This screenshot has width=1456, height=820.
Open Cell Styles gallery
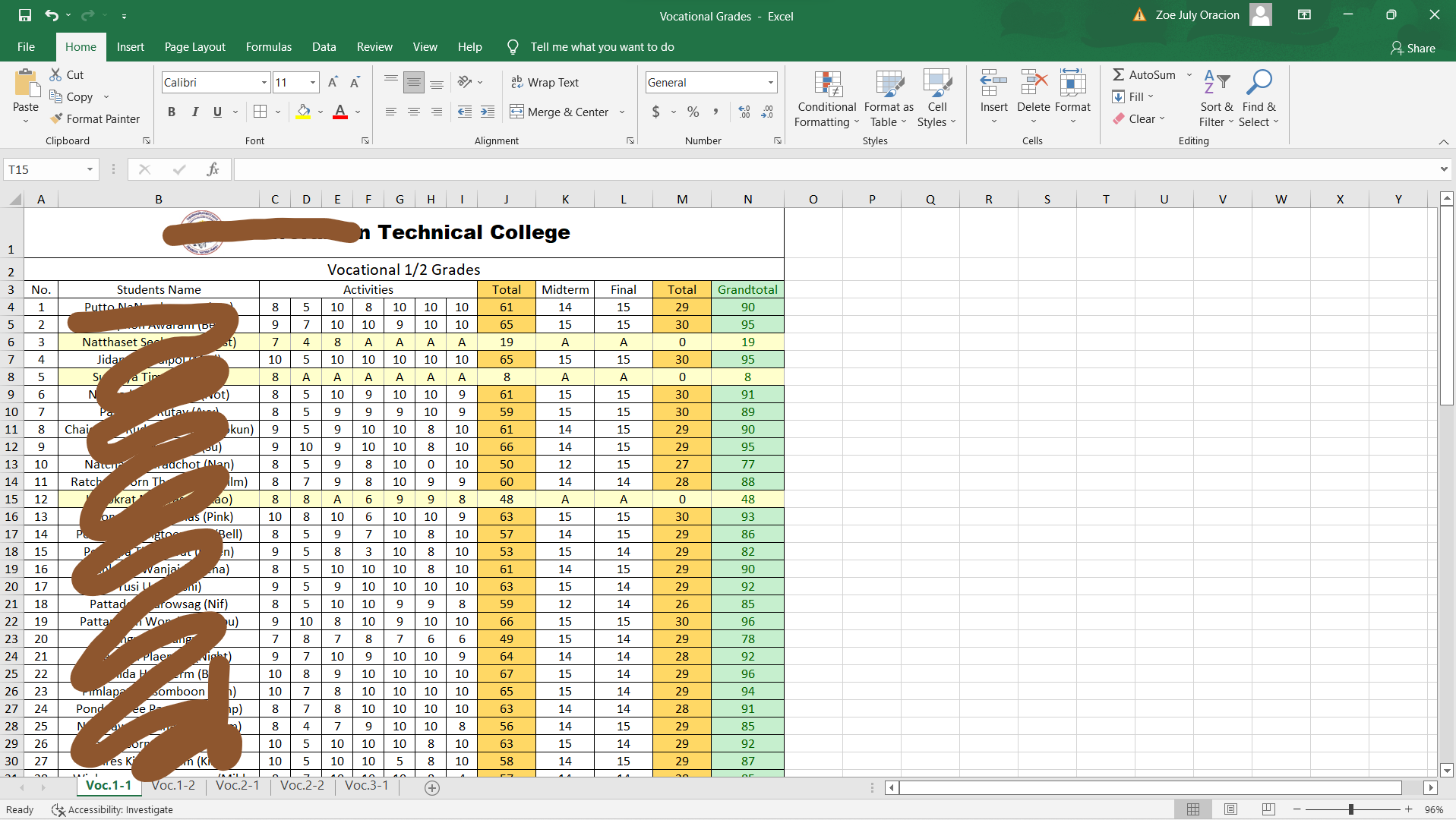pyautogui.click(x=937, y=99)
